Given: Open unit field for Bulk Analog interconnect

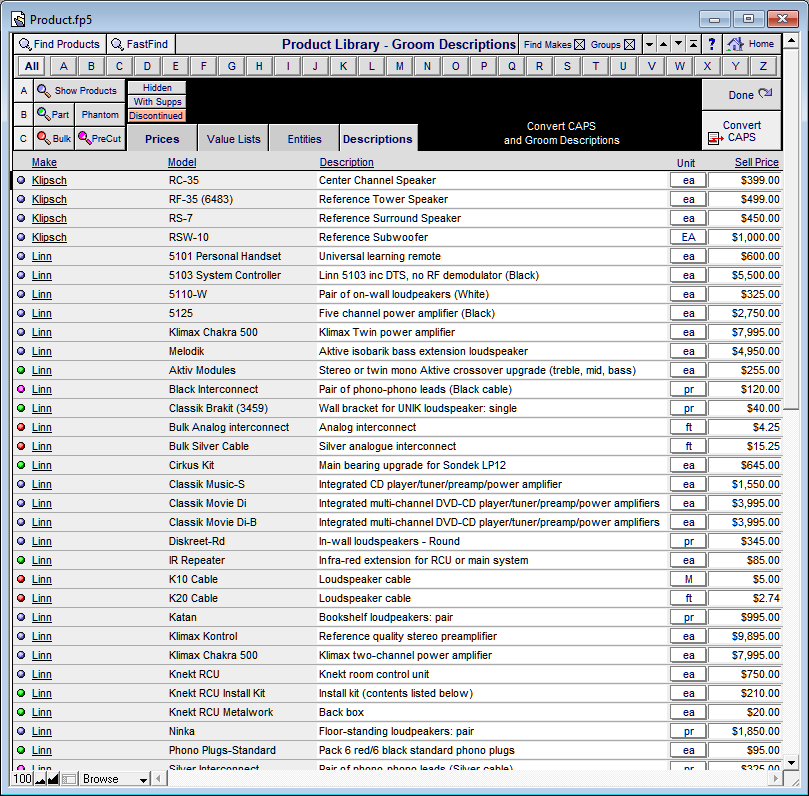Looking at the screenshot, I should coord(688,427).
